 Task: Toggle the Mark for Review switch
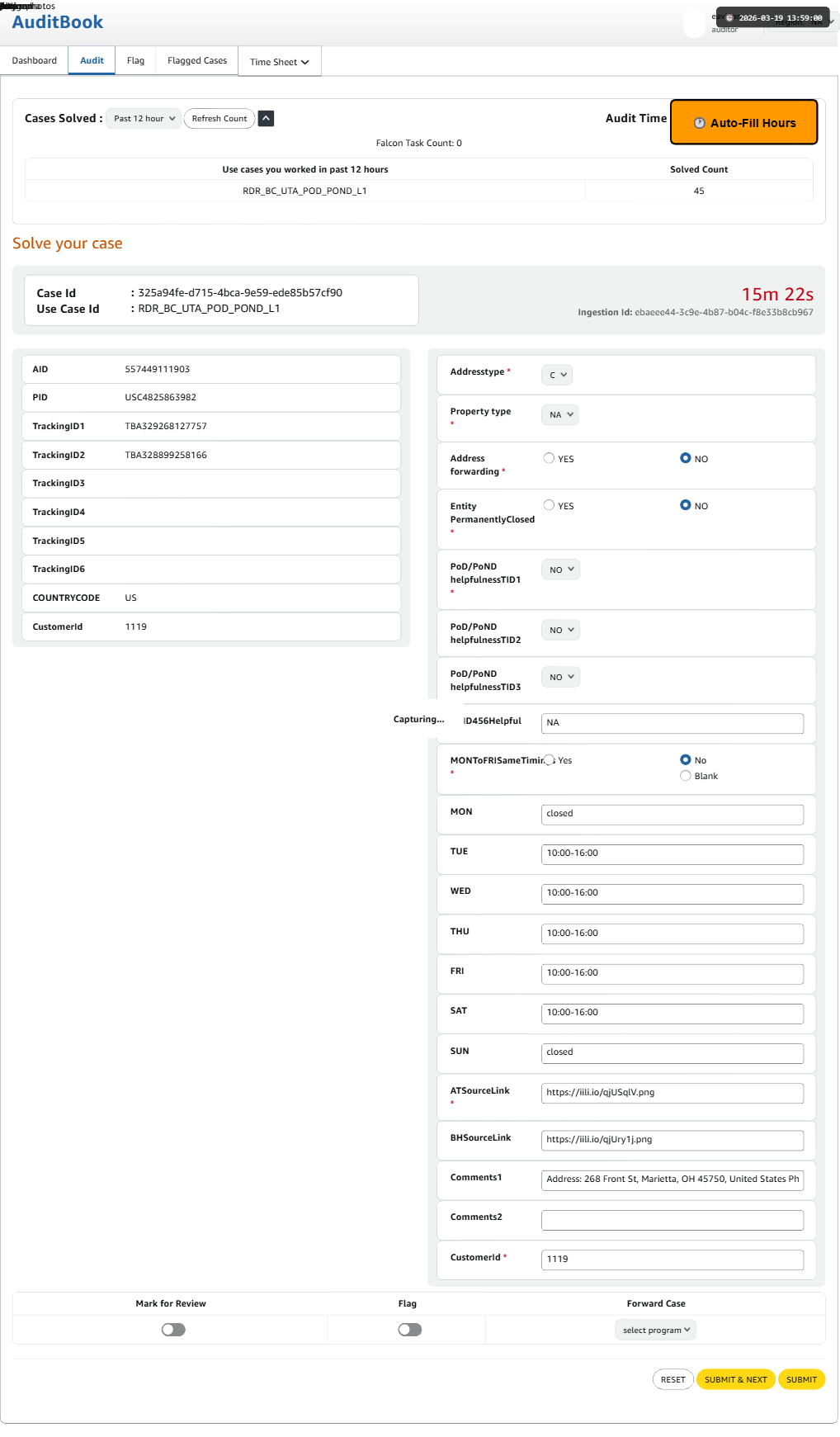[173, 1330]
